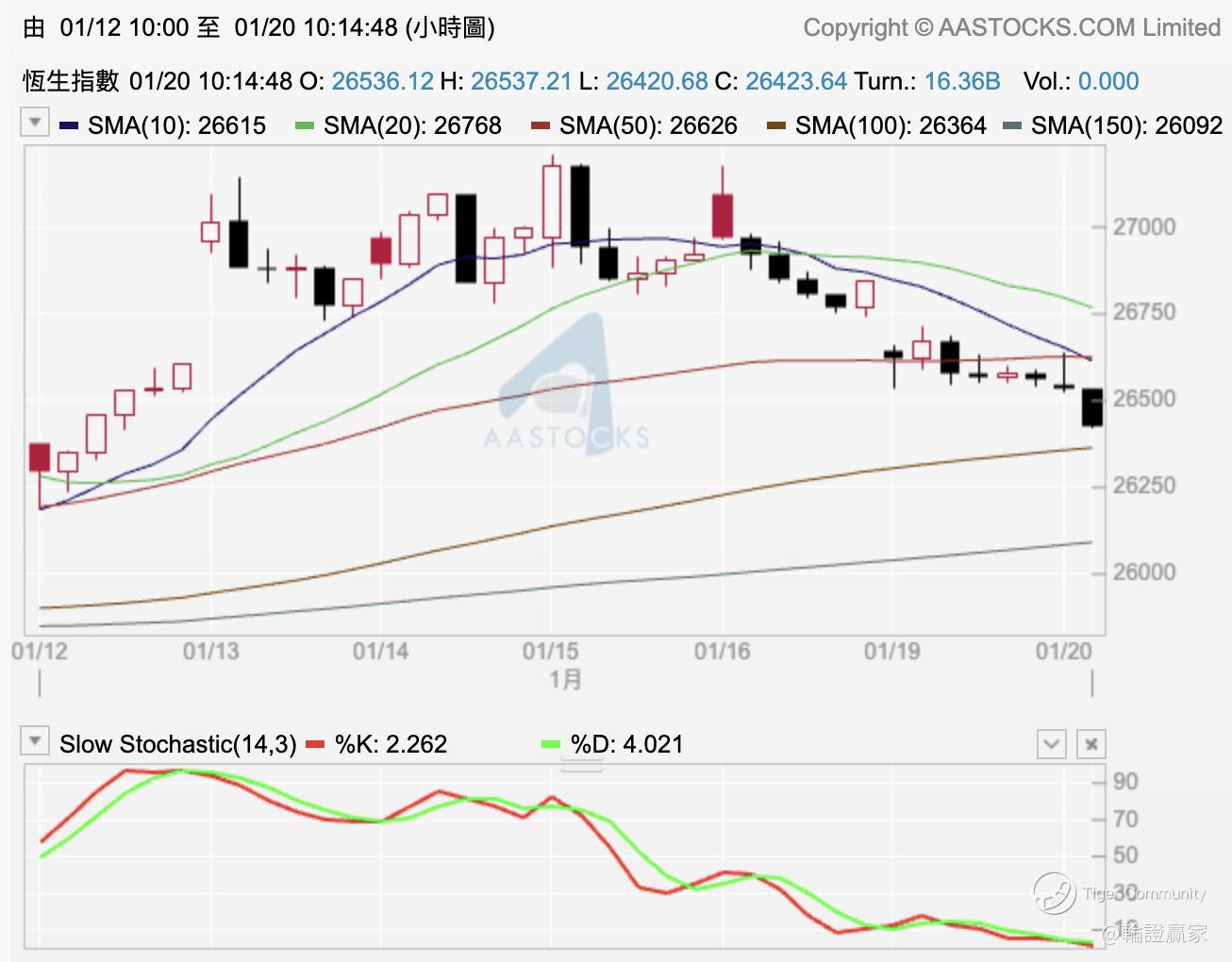Click the SMA(100) brown color swatch
The width and height of the screenshot is (1232, 962).
coord(776,125)
